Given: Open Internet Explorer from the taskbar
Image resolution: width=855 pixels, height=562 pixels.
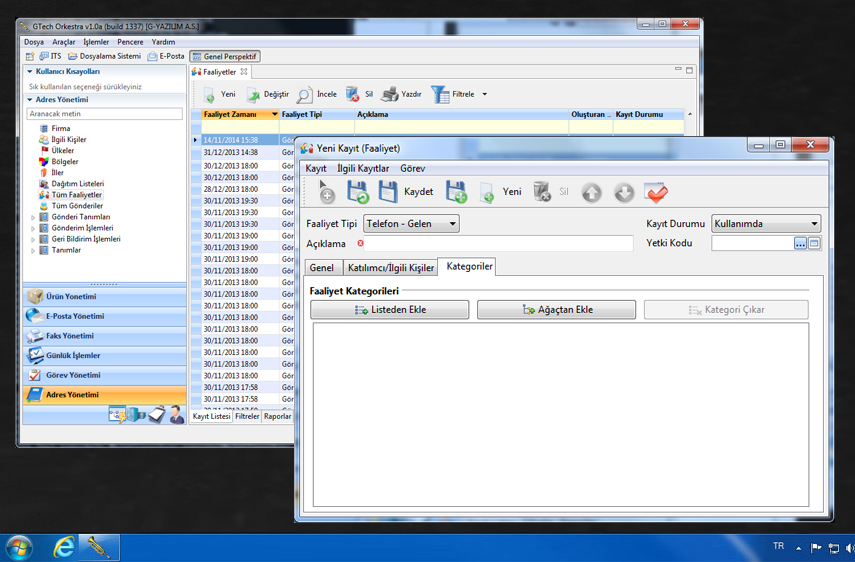Looking at the screenshot, I should point(63,547).
